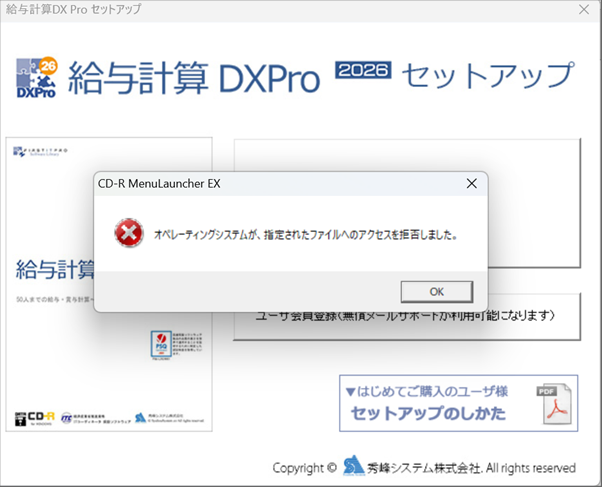Viewport: 602px width, 487px height.
Task: Close the 給与計算DX Pro セットアップ window
Action: point(583,10)
